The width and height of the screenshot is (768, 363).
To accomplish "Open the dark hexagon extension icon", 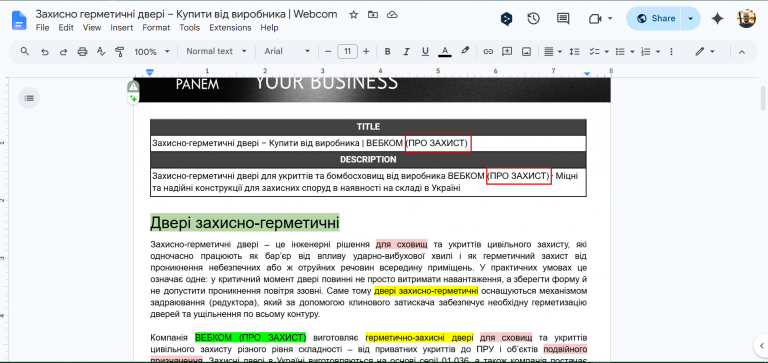I will pos(506,19).
